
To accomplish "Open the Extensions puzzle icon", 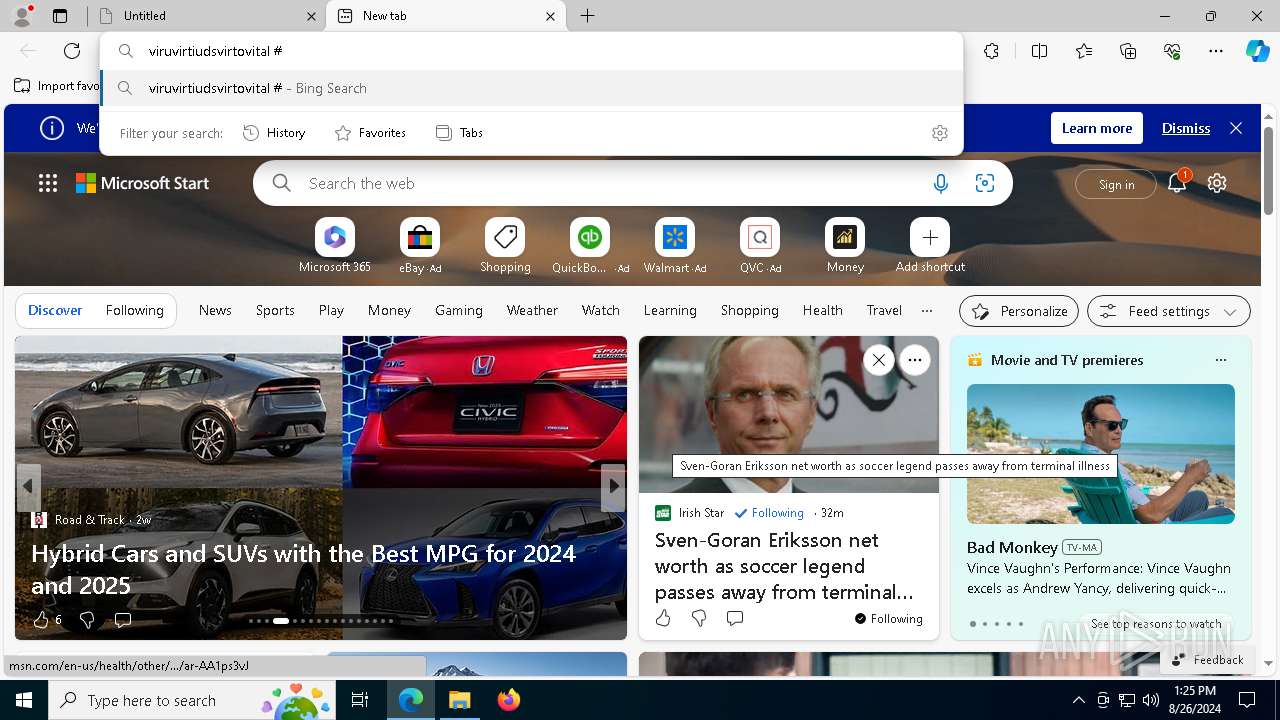I will (991, 51).
